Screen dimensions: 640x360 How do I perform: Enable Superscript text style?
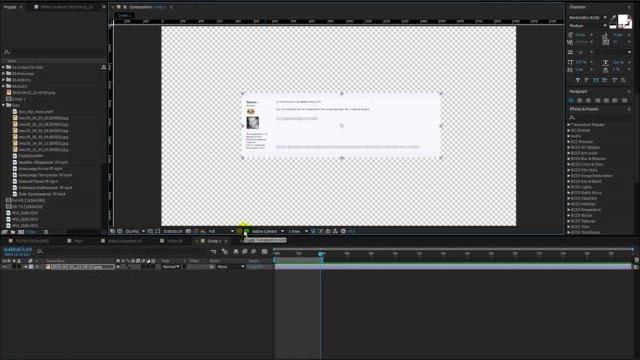(x=614, y=80)
